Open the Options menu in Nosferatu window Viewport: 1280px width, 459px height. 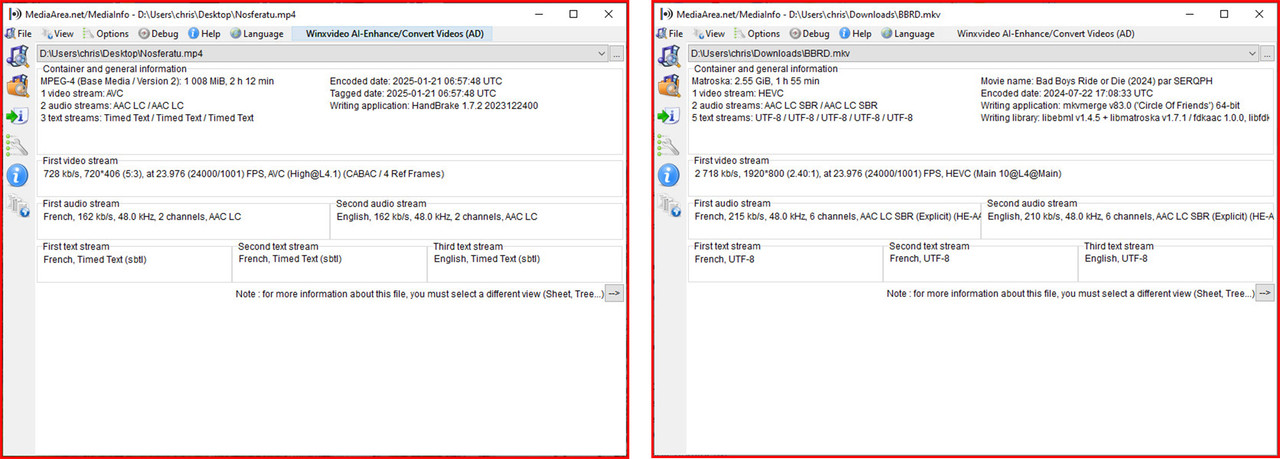tap(105, 33)
